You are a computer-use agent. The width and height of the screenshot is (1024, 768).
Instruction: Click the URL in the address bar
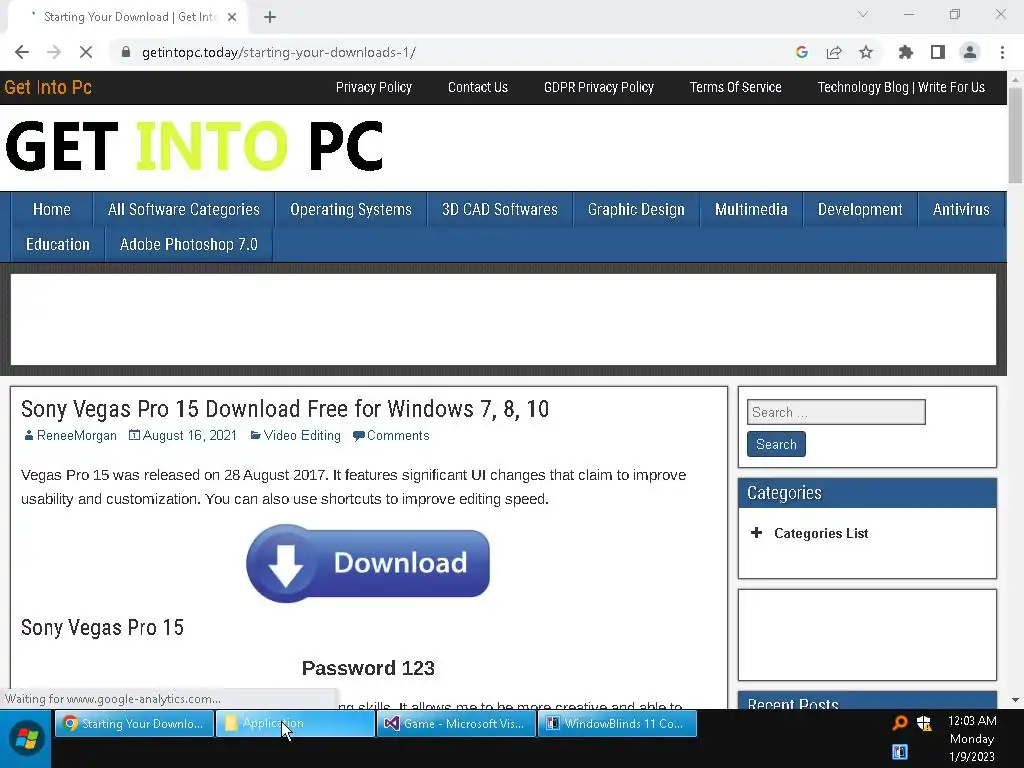(x=279, y=52)
